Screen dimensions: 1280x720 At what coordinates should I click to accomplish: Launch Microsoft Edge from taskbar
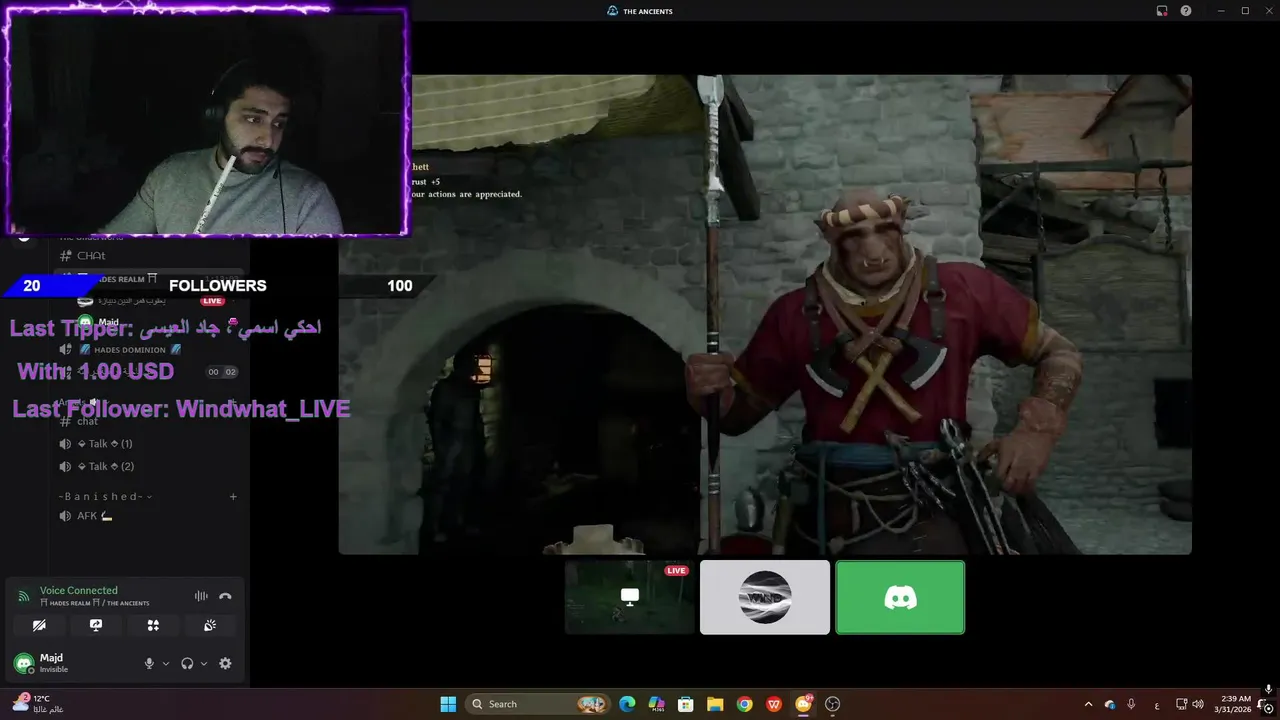click(x=627, y=704)
